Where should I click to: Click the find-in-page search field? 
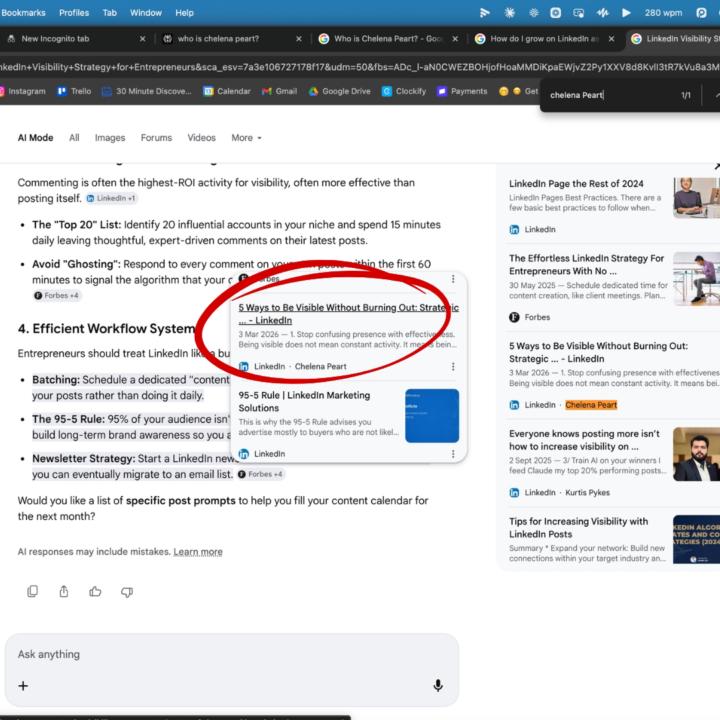pos(611,96)
